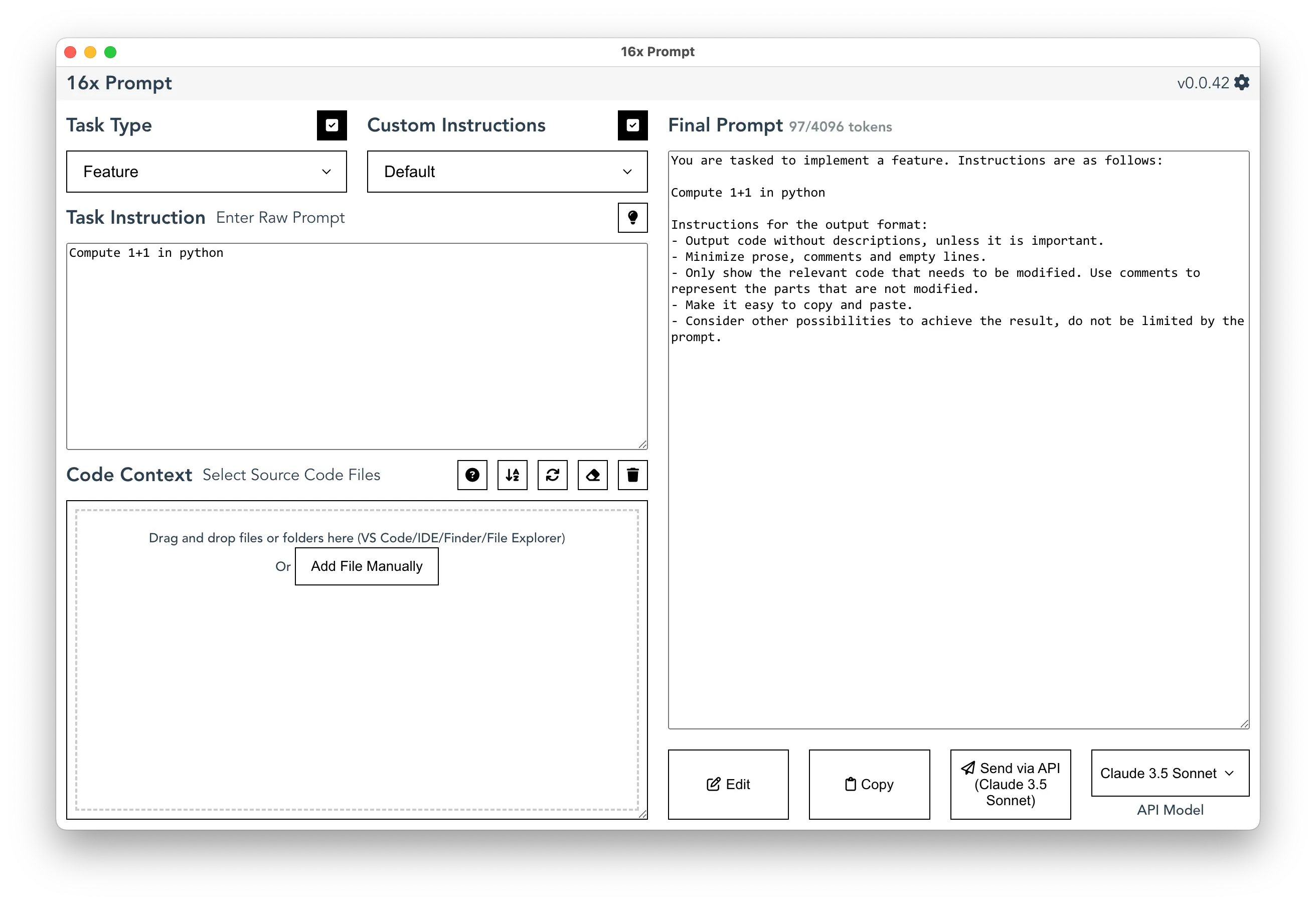Toggle the Task Type checkbox
Image resolution: width=1316 pixels, height=904 pixels.
(332, 125)
